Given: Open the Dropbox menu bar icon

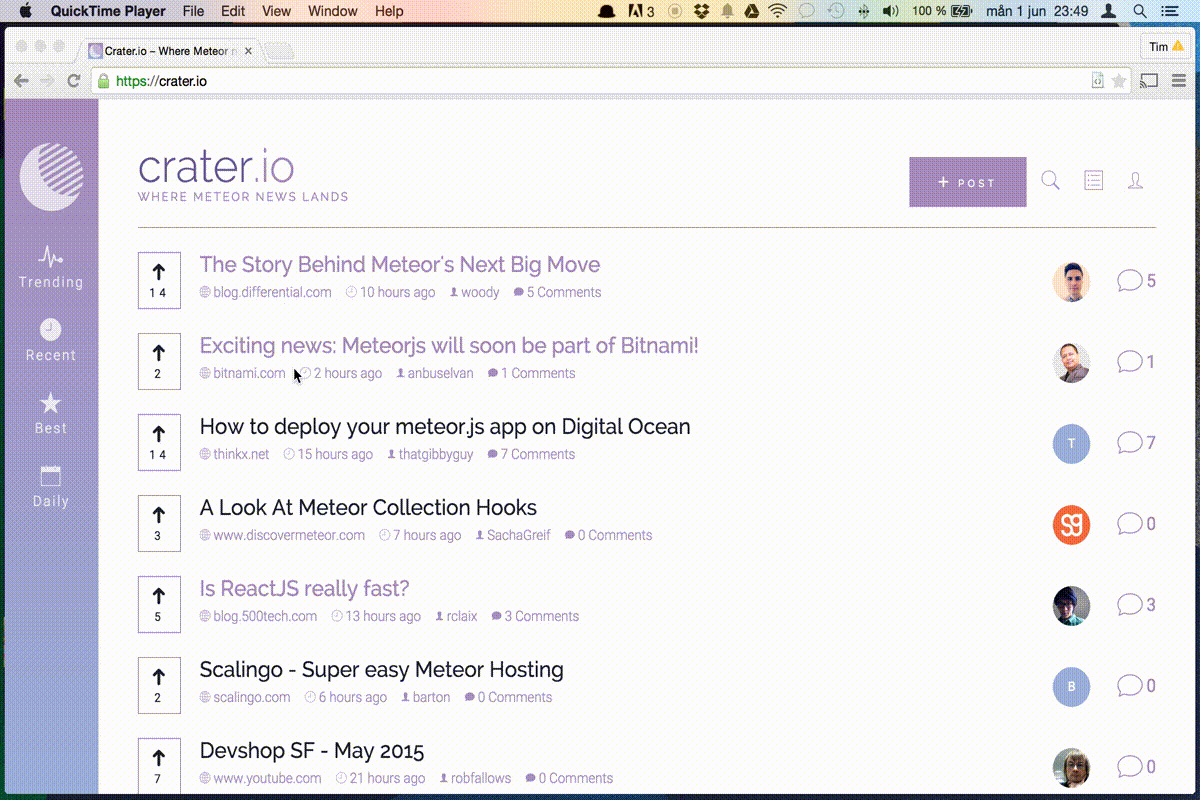Looking at the screenshot, I should (702, 12).
